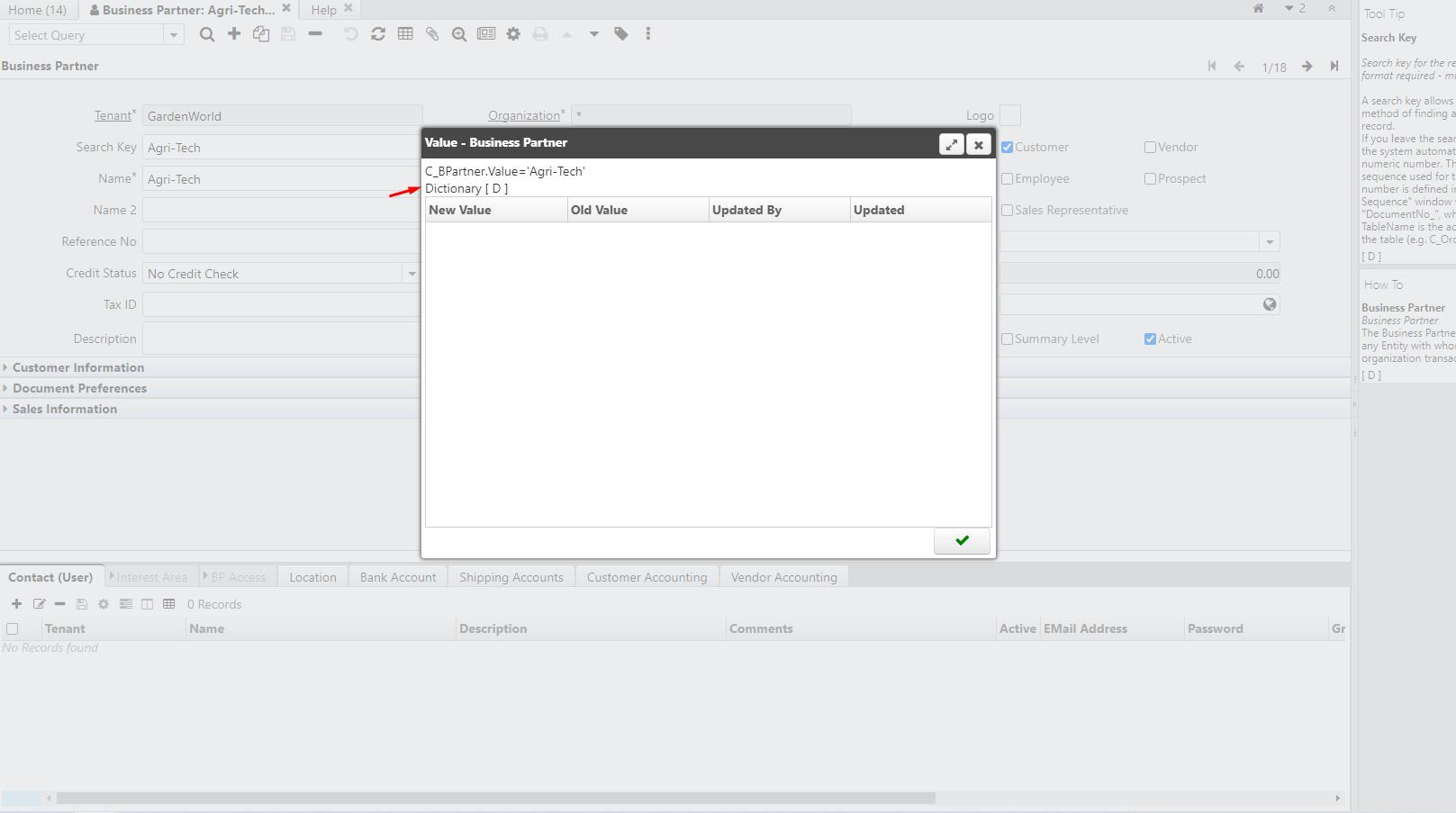Click the Find Record magnifier icon

point(207,34)
